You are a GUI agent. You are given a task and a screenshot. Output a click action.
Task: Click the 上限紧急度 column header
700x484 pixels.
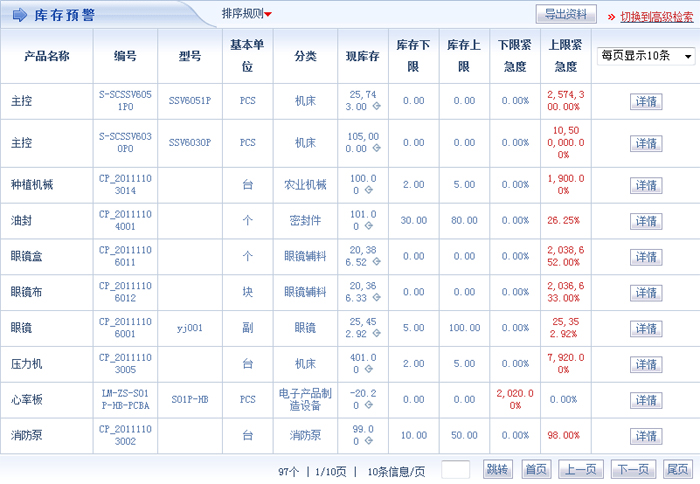point(566,56)
